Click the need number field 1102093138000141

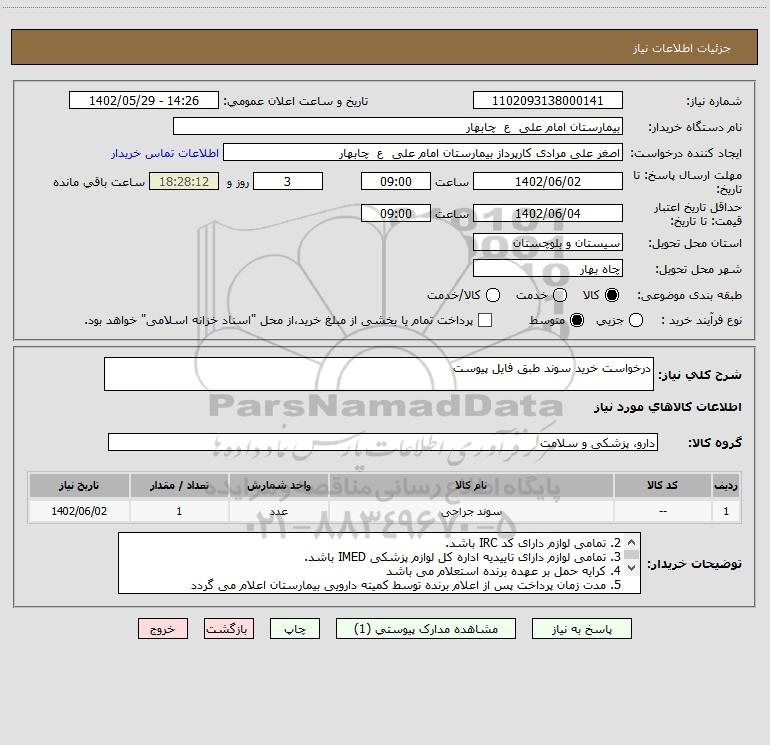(x=548, y=101)
